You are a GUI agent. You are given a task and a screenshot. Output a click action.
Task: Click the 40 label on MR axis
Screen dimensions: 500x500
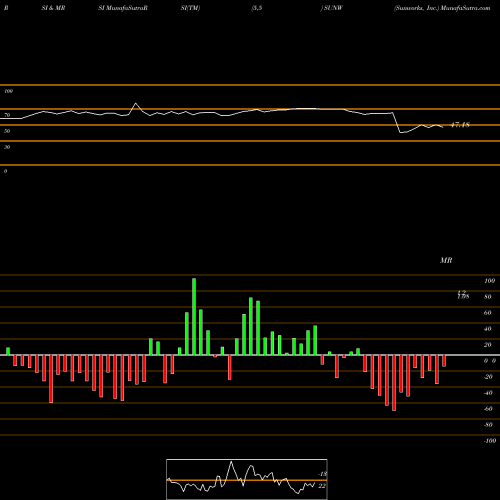488,329
